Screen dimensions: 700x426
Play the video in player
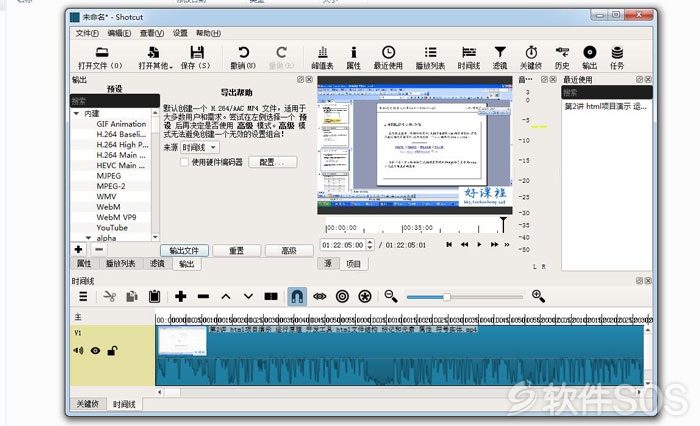click(x=479, y=244)
